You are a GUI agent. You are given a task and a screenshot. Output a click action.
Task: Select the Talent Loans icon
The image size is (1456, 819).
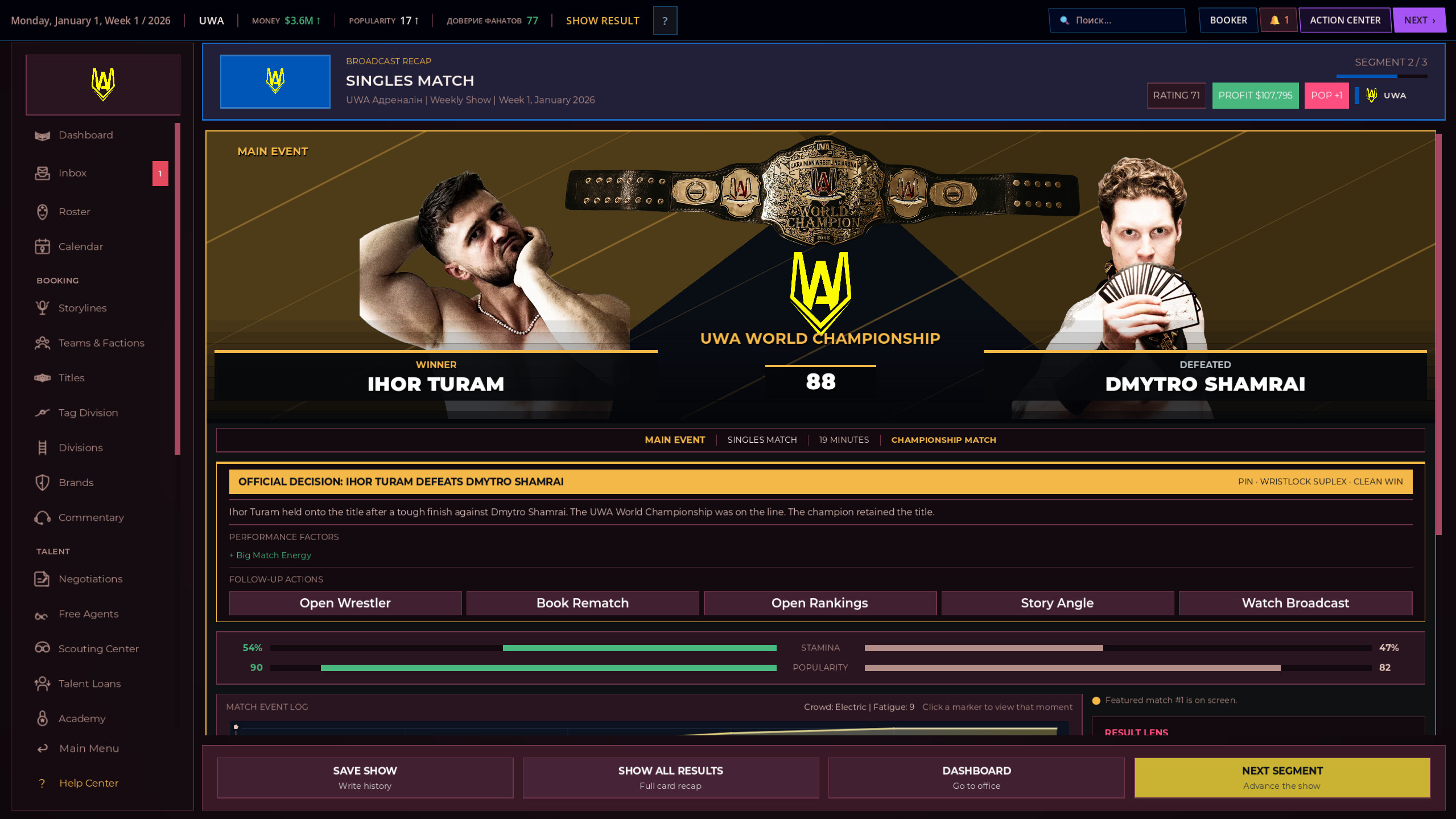[x=43, y=684]
